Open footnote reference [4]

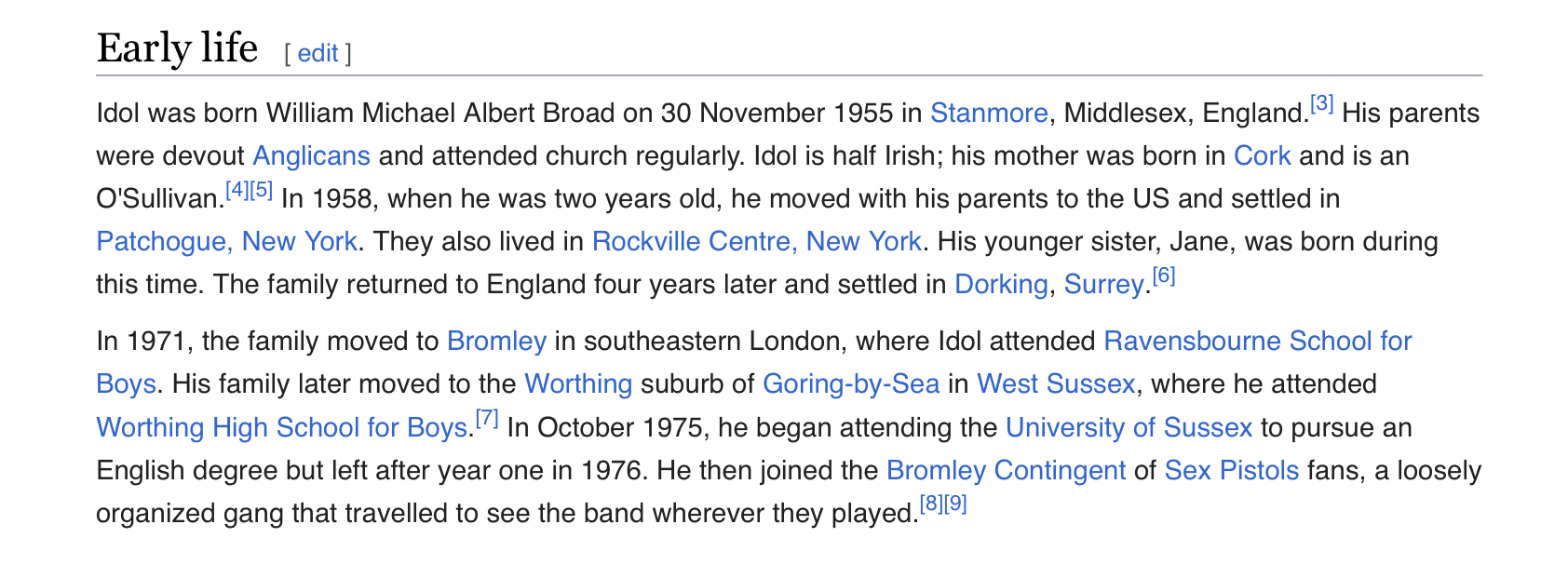[237, 190]
